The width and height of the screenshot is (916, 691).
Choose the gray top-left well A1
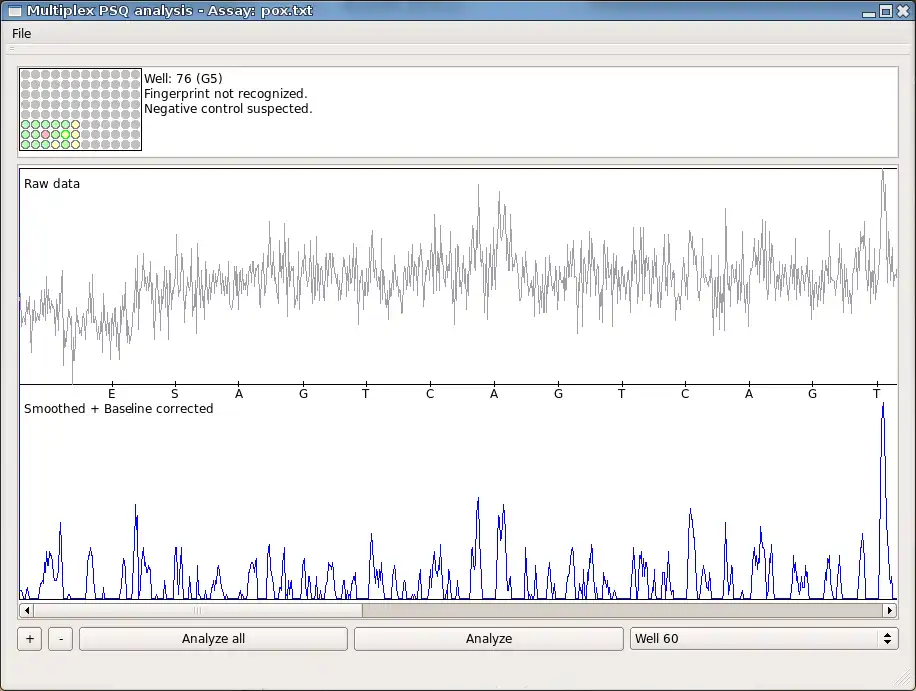point(26,74)
